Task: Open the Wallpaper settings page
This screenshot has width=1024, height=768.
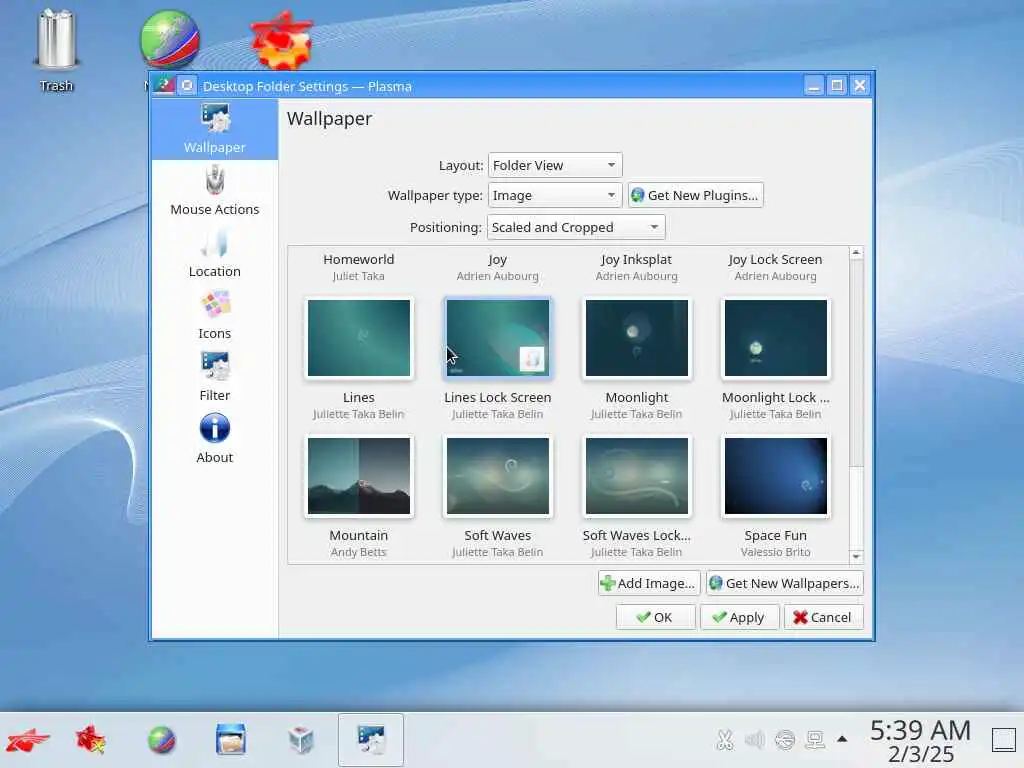Action: point(215,129)
